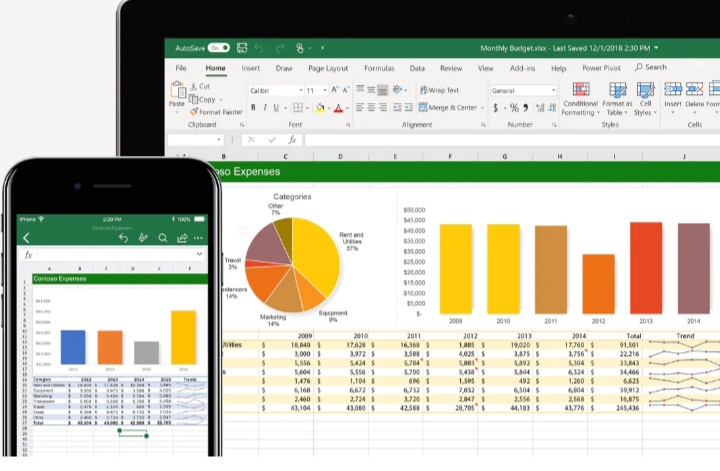Click the Touch/Mouse Mode icon
The image size is (720, 471).
coord(300,48)
